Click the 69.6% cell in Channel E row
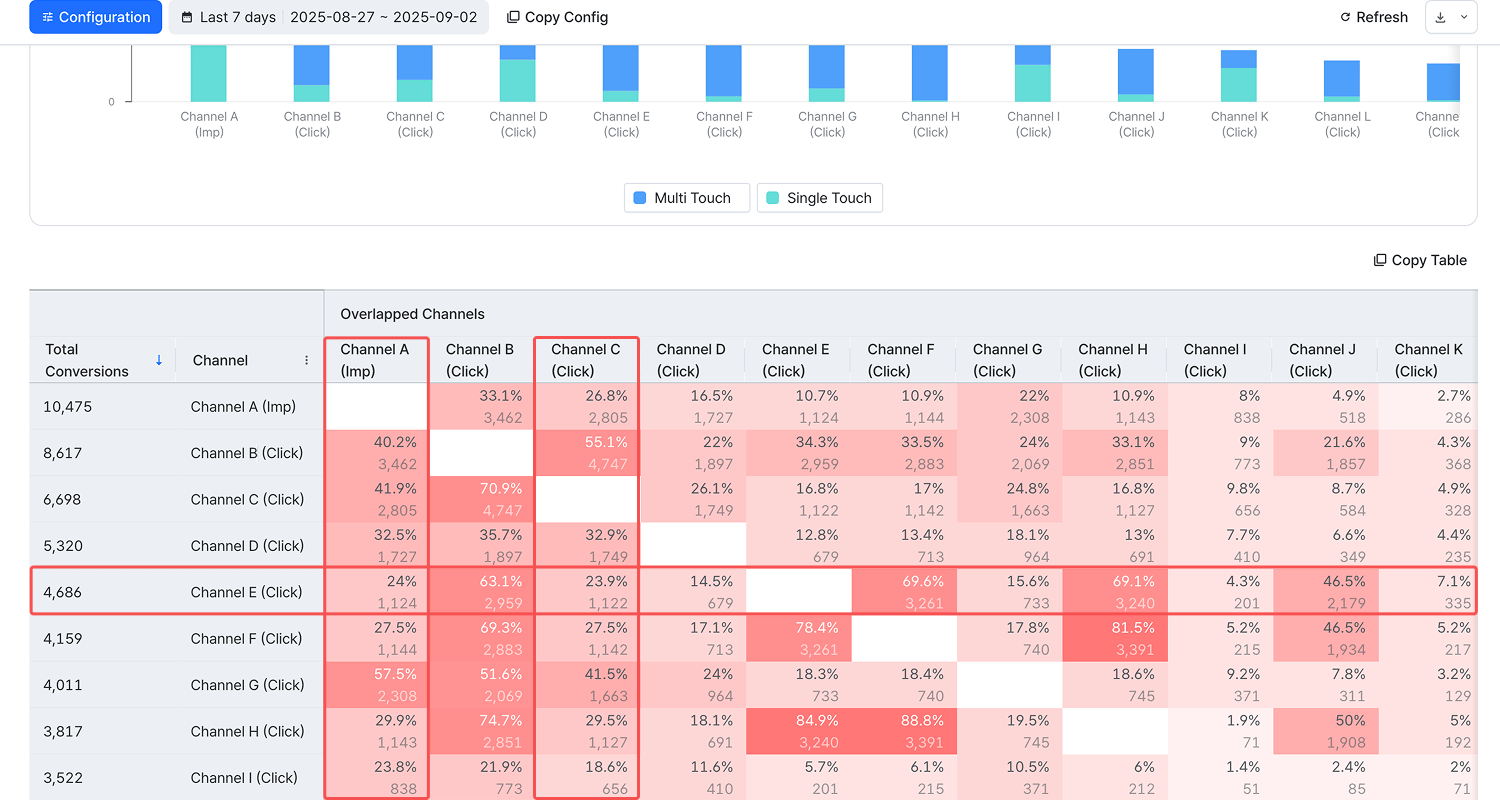 [x=904, y=592]
